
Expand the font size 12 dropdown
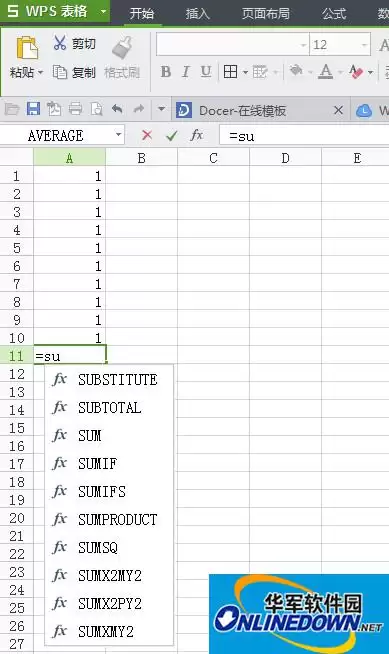pos(364,45)
